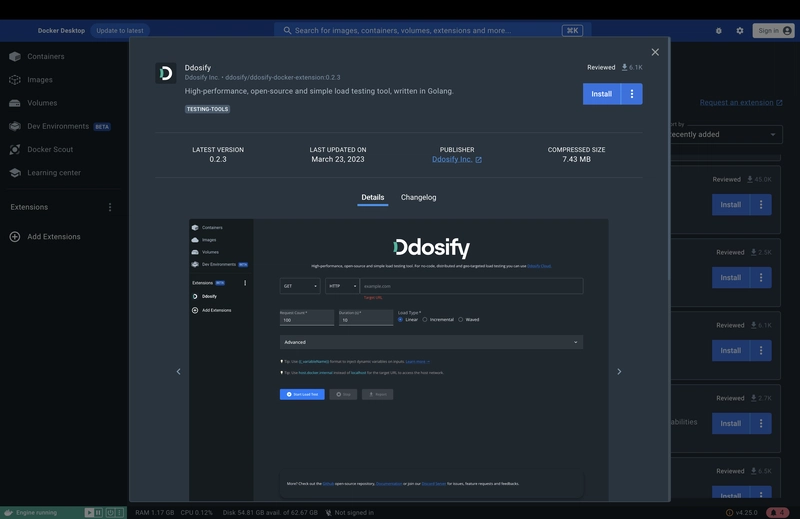The width and height of the screenshot is (800, 519).
Task: Open options menu for 45.0K downloads extension
Action: (761, 205)
